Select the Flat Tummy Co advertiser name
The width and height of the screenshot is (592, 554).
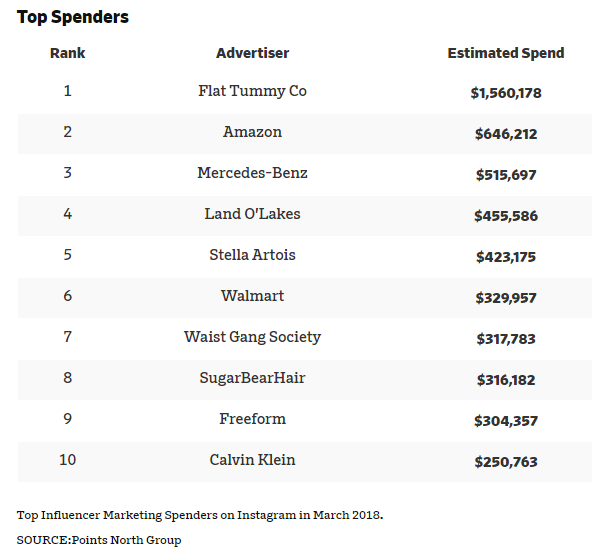(x=252, y=91)
